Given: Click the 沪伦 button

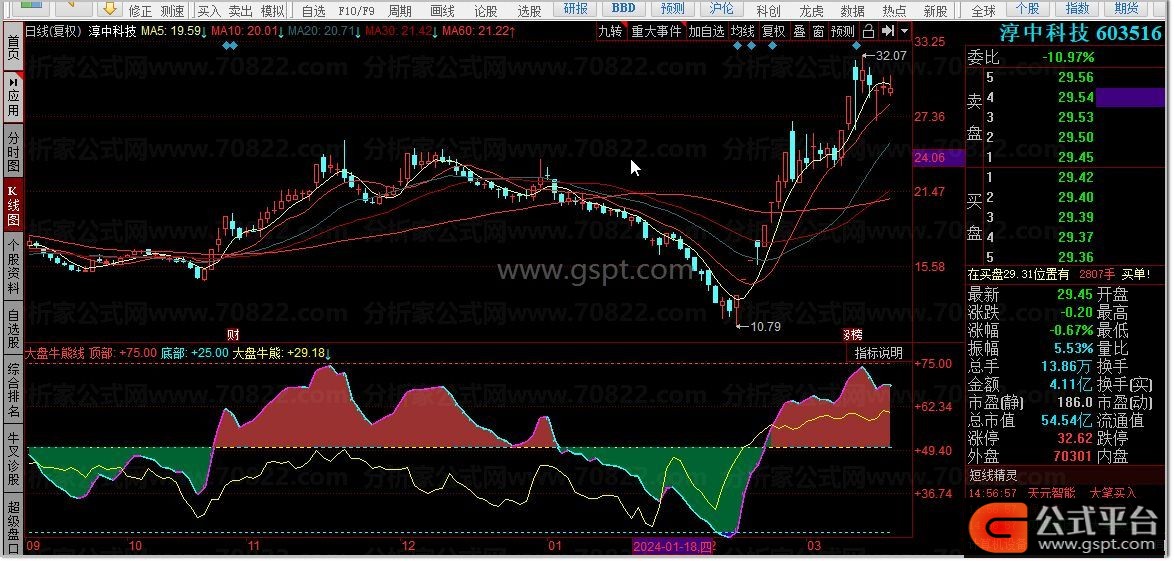Looking at the screenshot, I should (x=721, y=8).
